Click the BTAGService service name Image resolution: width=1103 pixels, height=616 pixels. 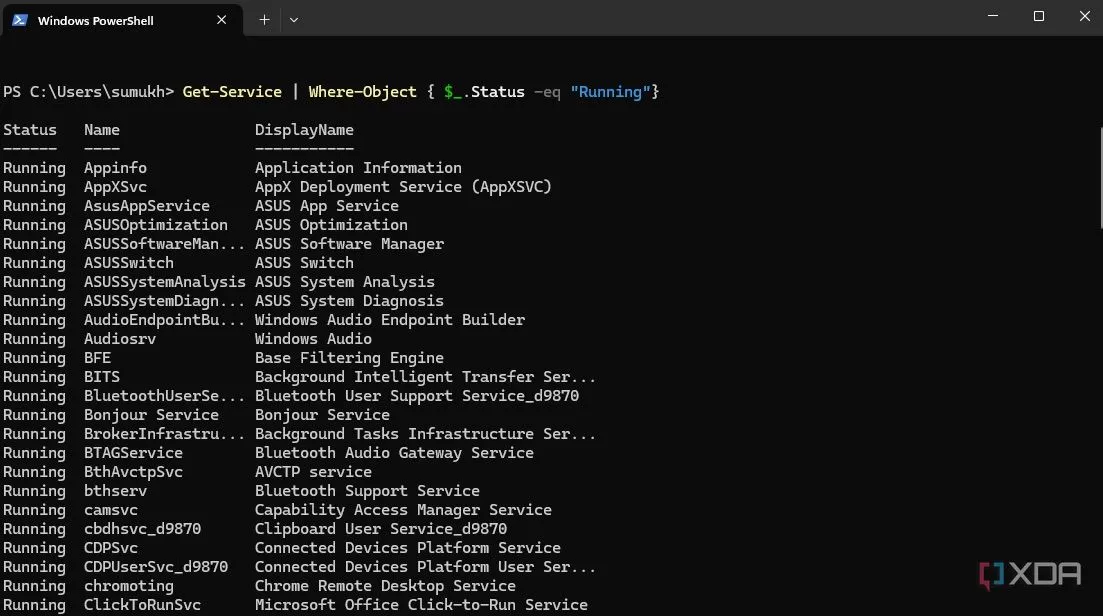click(133, 453)
